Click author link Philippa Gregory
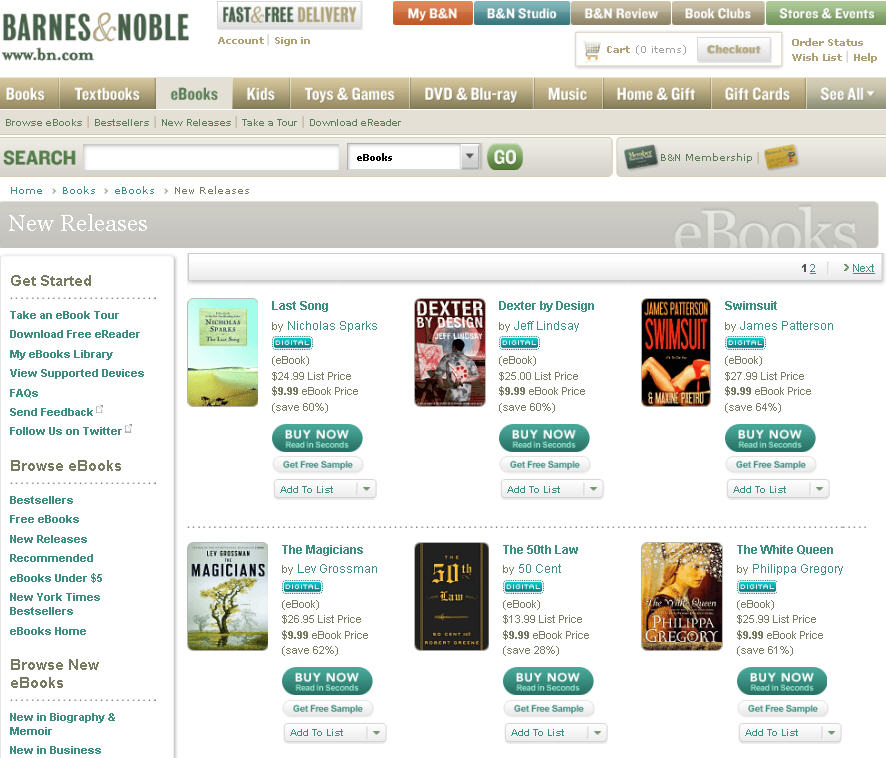This screenshot has width=886, height=758. tap(797, 569)
